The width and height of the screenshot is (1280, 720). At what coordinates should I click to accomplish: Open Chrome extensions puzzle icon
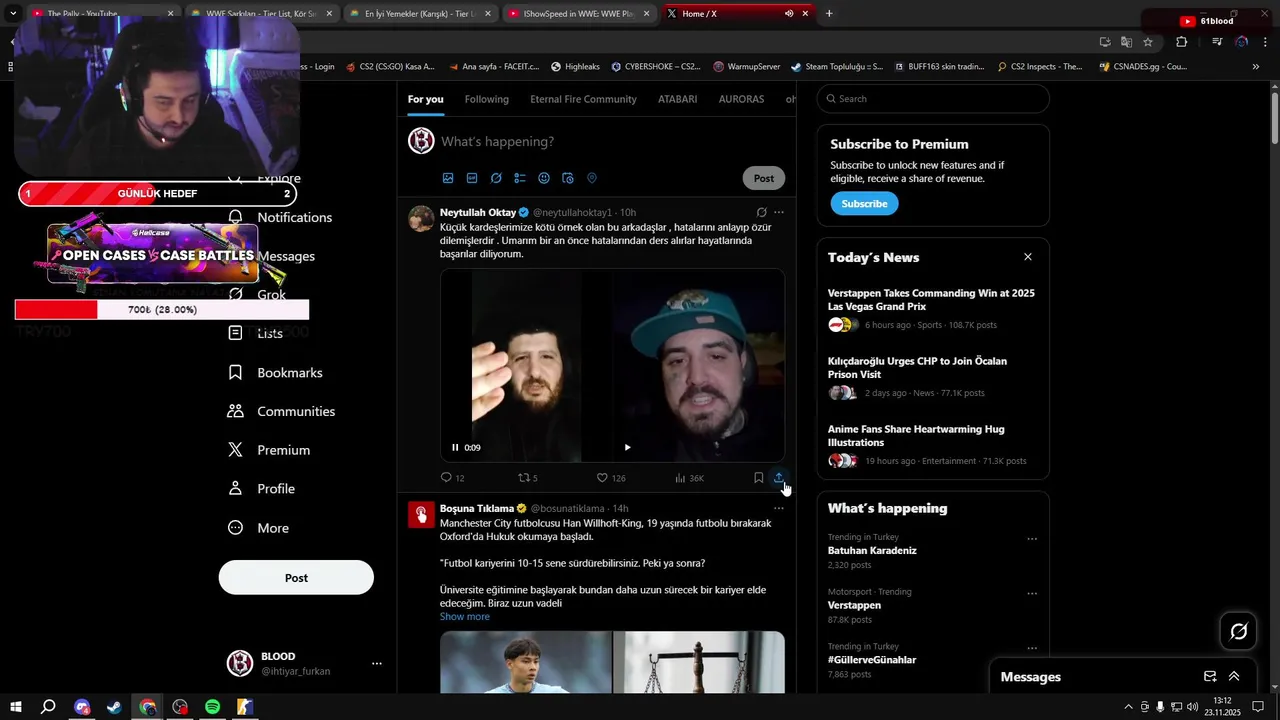point(1182,42)
